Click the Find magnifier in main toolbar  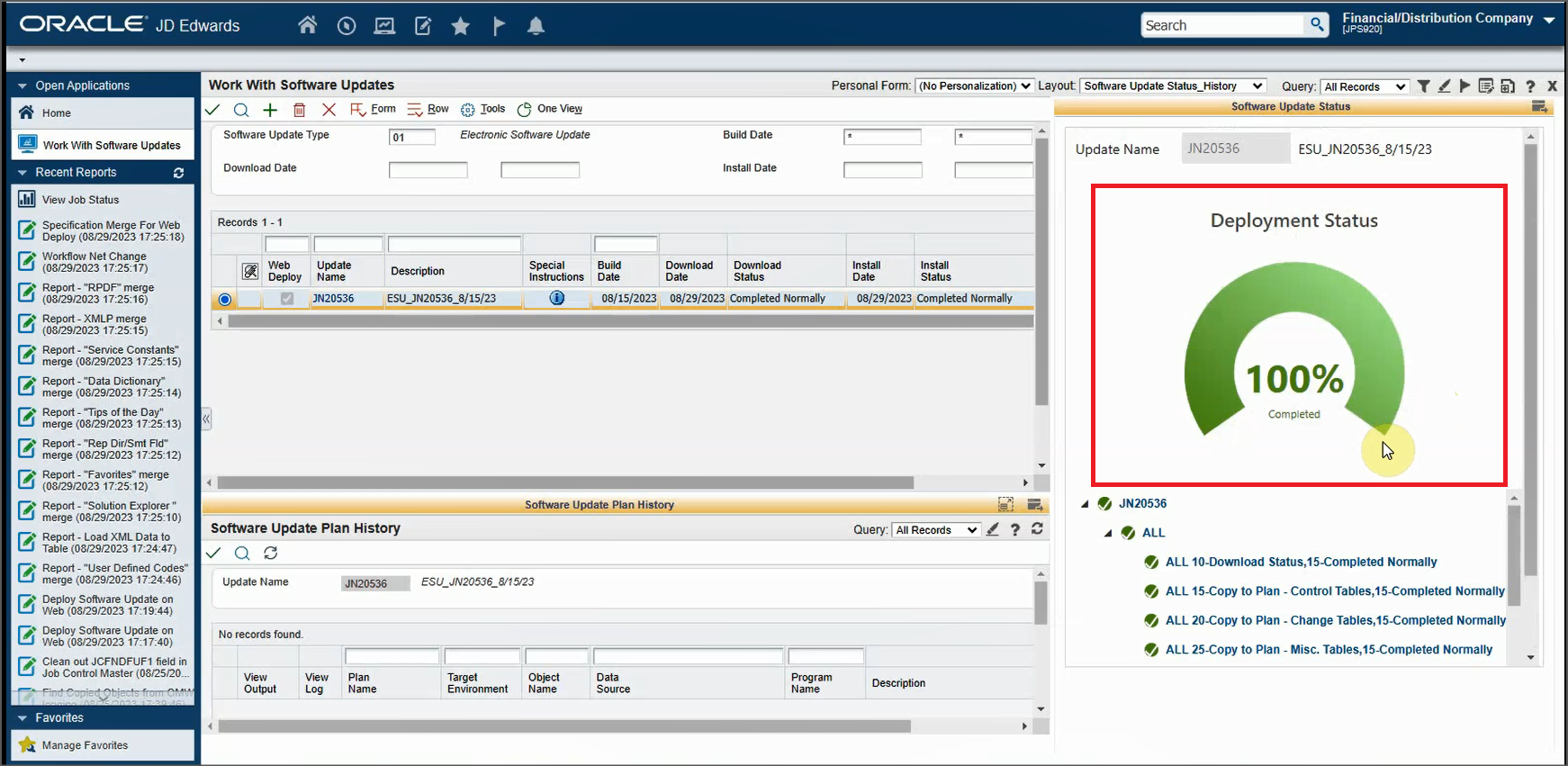tap(241, 110)
